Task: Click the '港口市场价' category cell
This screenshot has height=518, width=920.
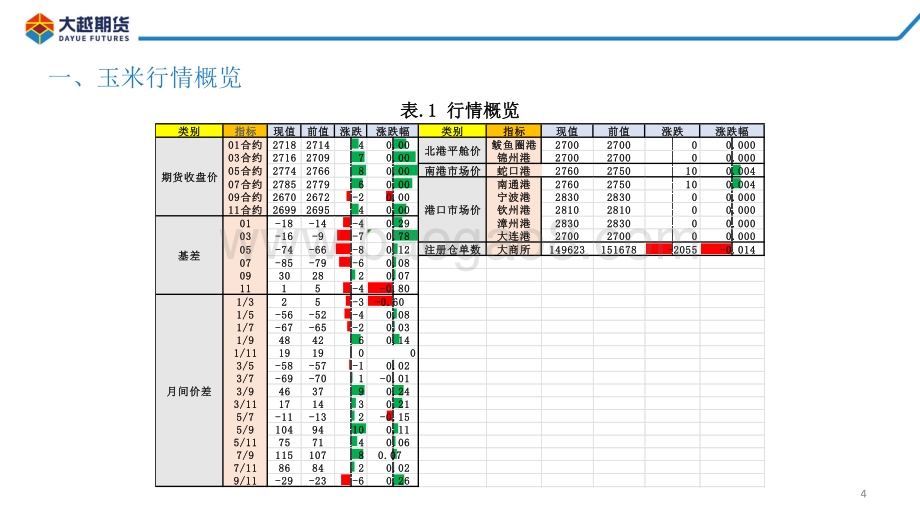Action: [x=452, y=210]
